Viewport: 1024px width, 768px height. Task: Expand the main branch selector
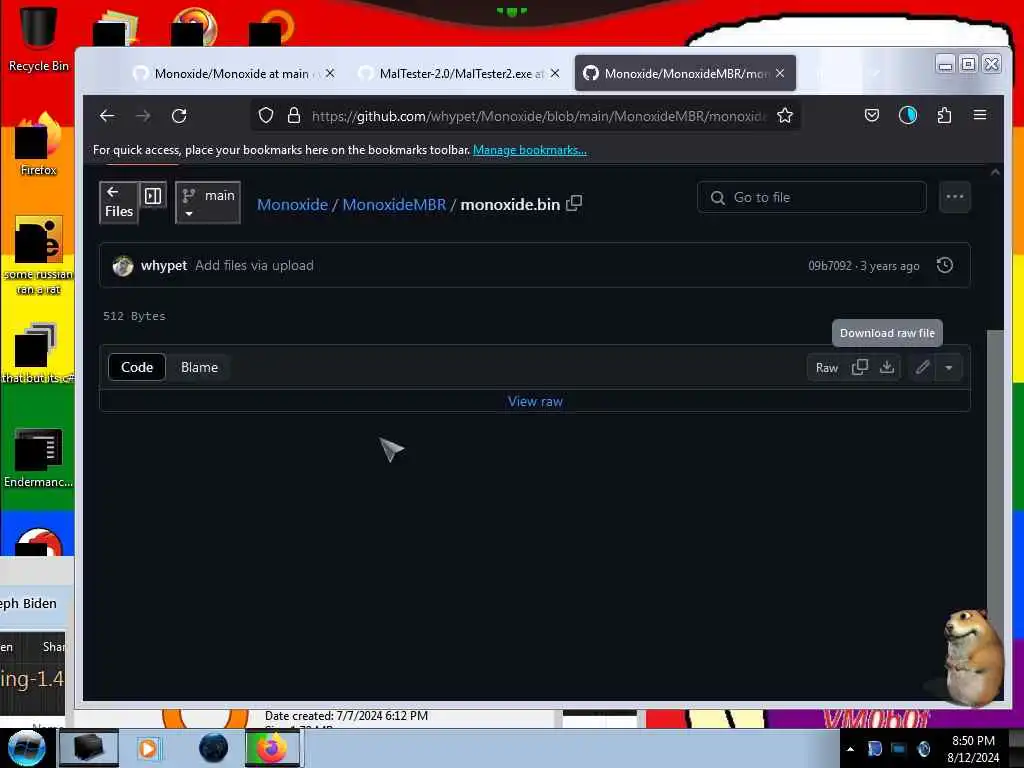pyautogui.click(x=208, y=202)
